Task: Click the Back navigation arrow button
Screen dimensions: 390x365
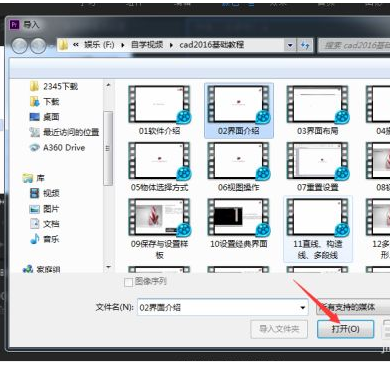Action: (x=19, y=45)
